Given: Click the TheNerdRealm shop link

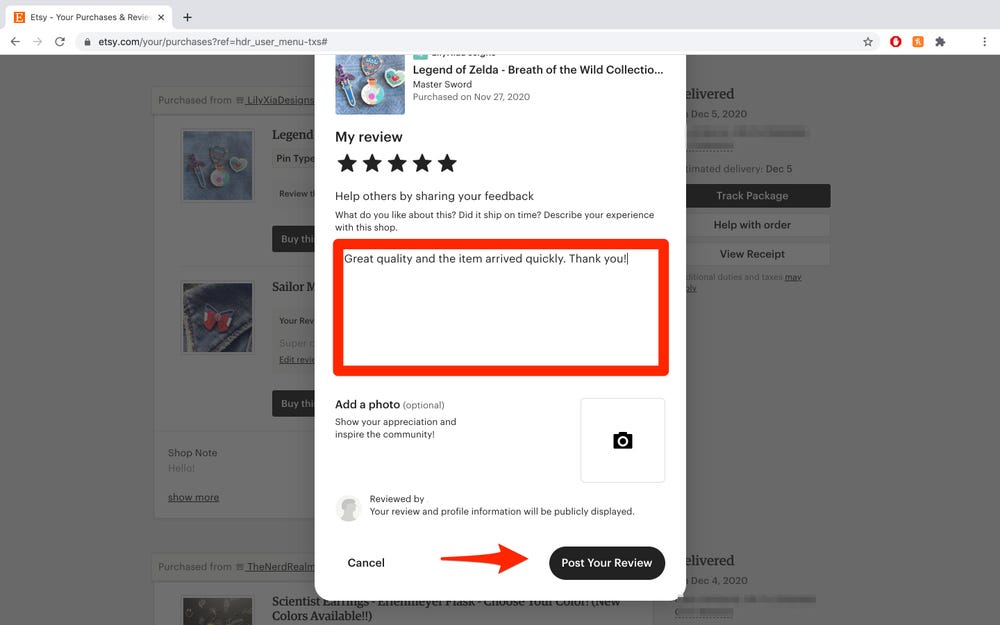Looking at the screenshot, I should tap(281, 567).
